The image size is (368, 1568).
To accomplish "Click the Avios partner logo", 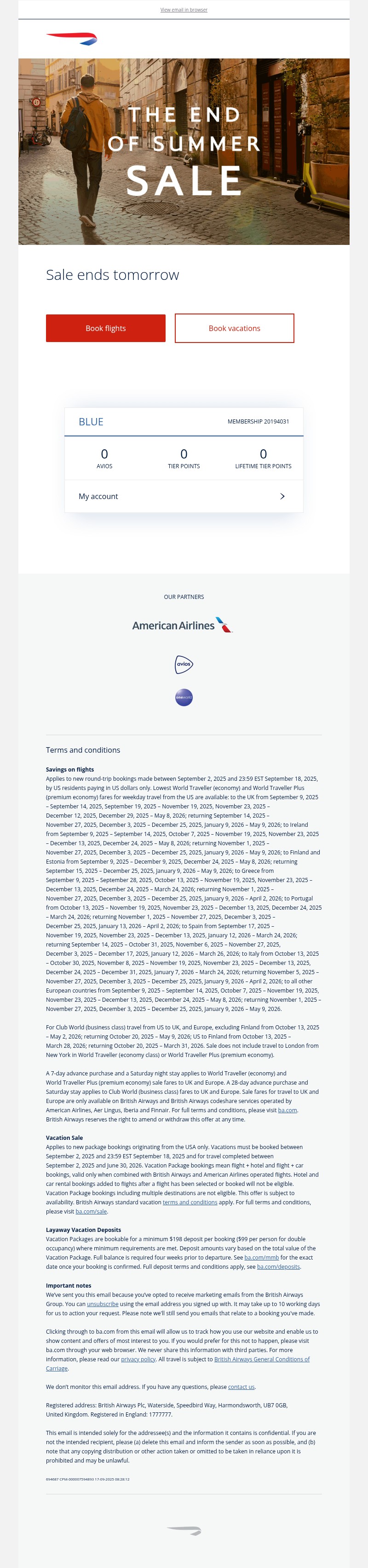I will (184, 664).
